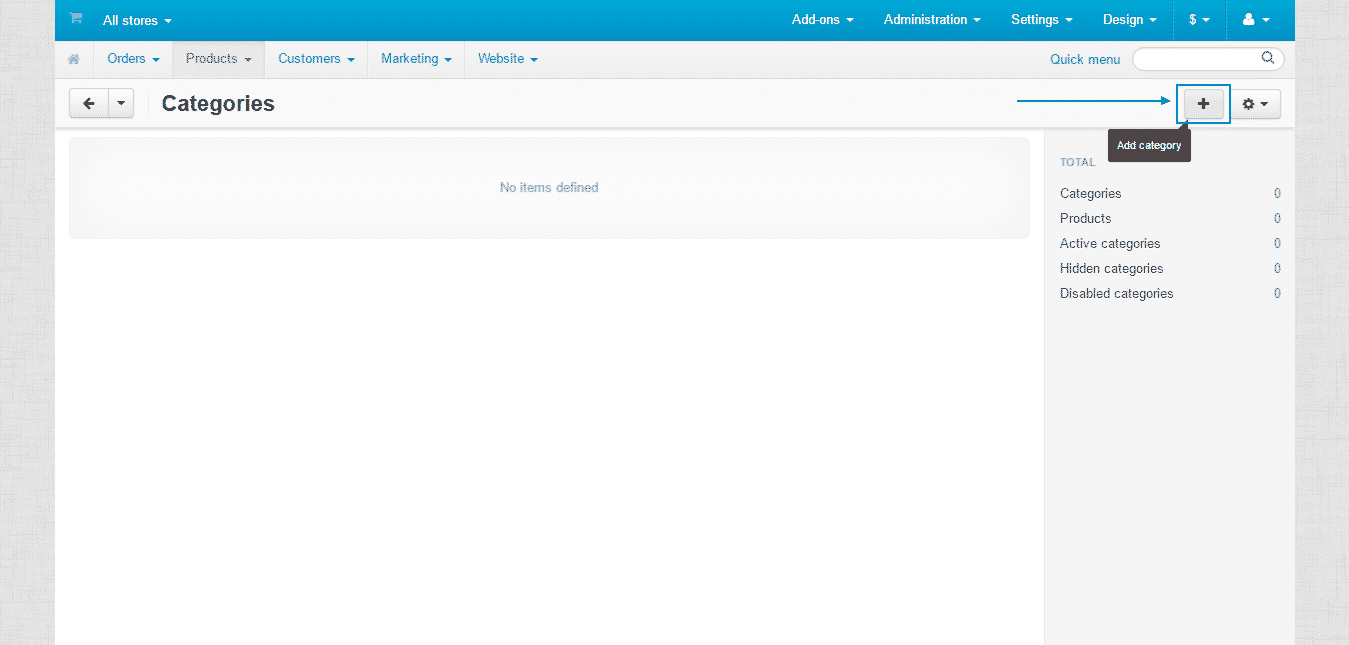Open the user account menu
This screenshot has height=645, width=1349.
click(1256, 19)
